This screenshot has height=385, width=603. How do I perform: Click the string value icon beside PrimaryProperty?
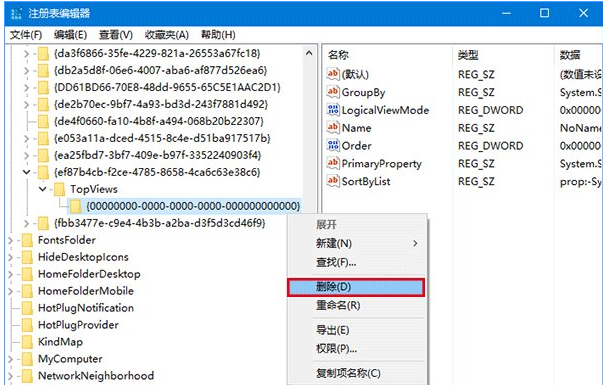(333, 163)
